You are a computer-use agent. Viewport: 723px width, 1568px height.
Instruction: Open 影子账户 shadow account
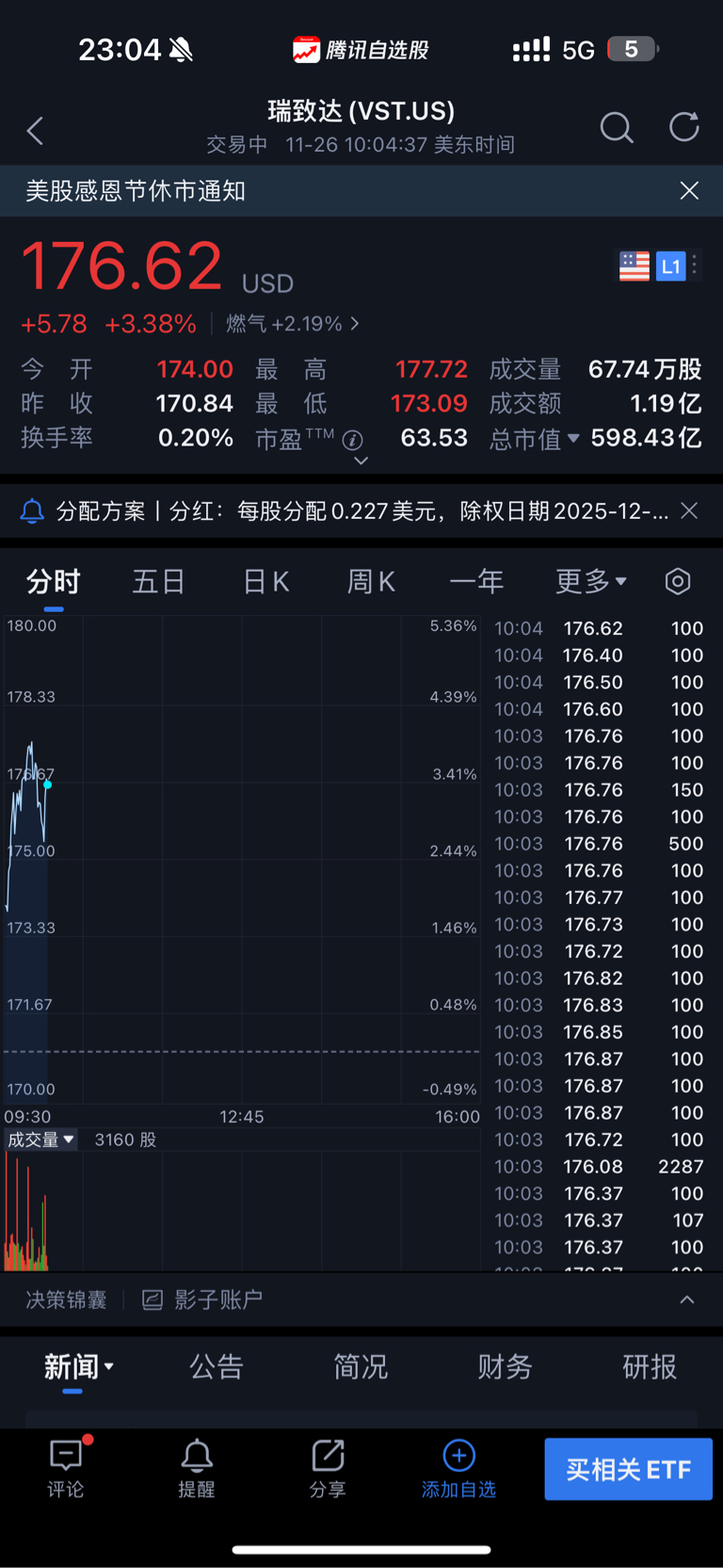tap(202, 1300)
